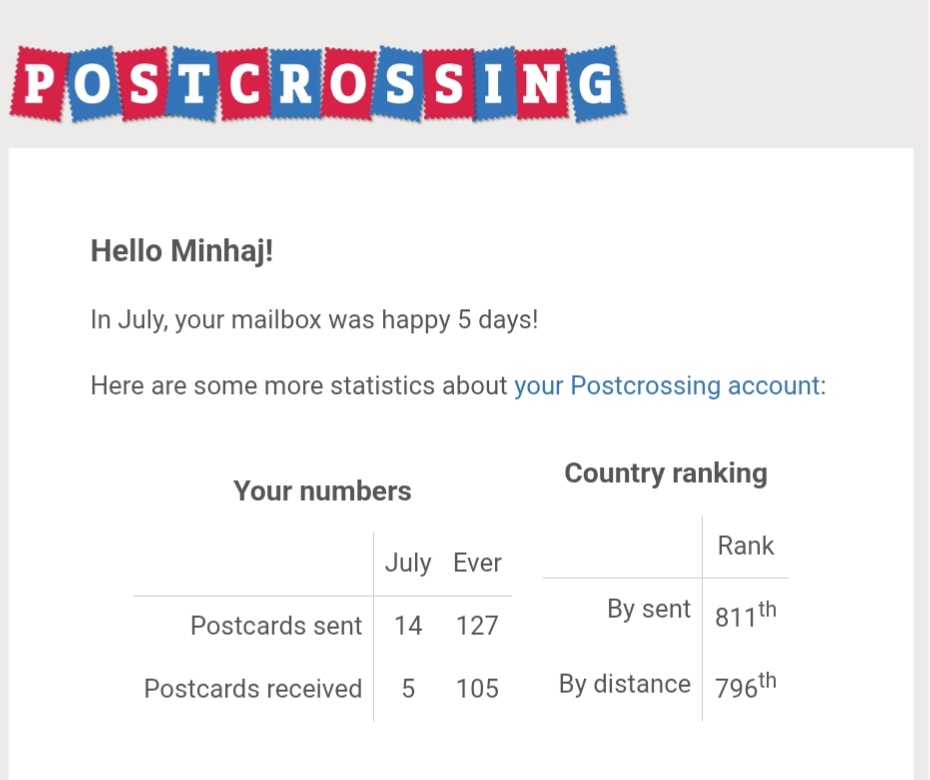
Task: Click the 'Hello Minhaj!' greeting heading
Action: pyautogui.click(x=181, y=250)
